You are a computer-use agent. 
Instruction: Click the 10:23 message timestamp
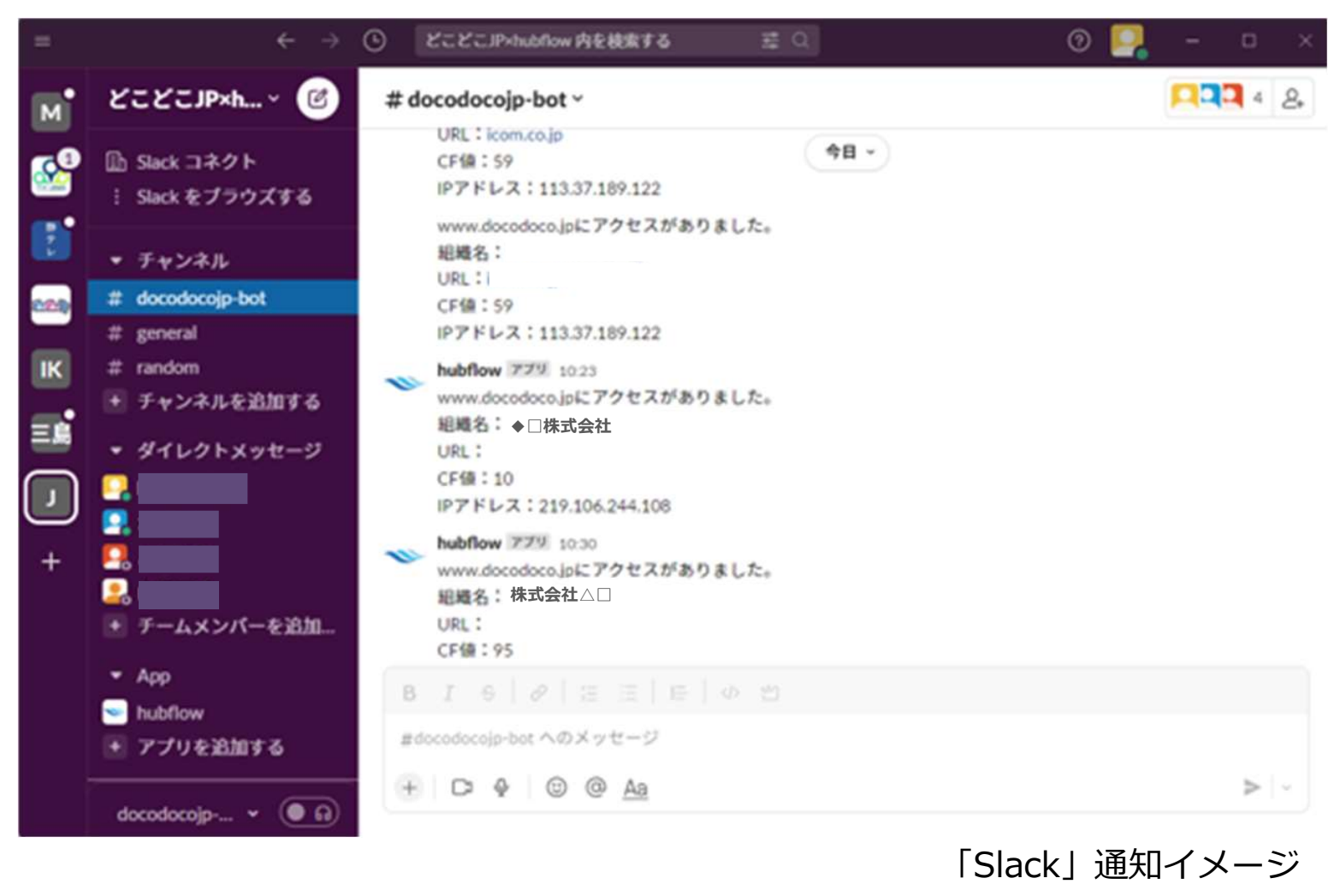578,371
